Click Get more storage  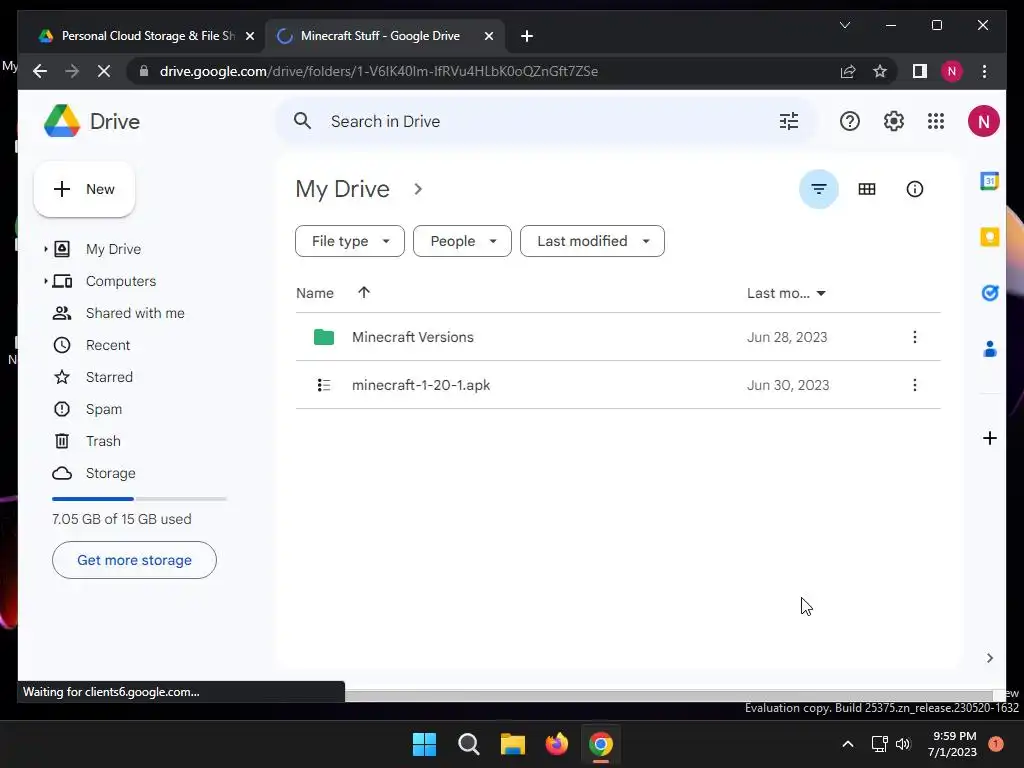point(135,560)
